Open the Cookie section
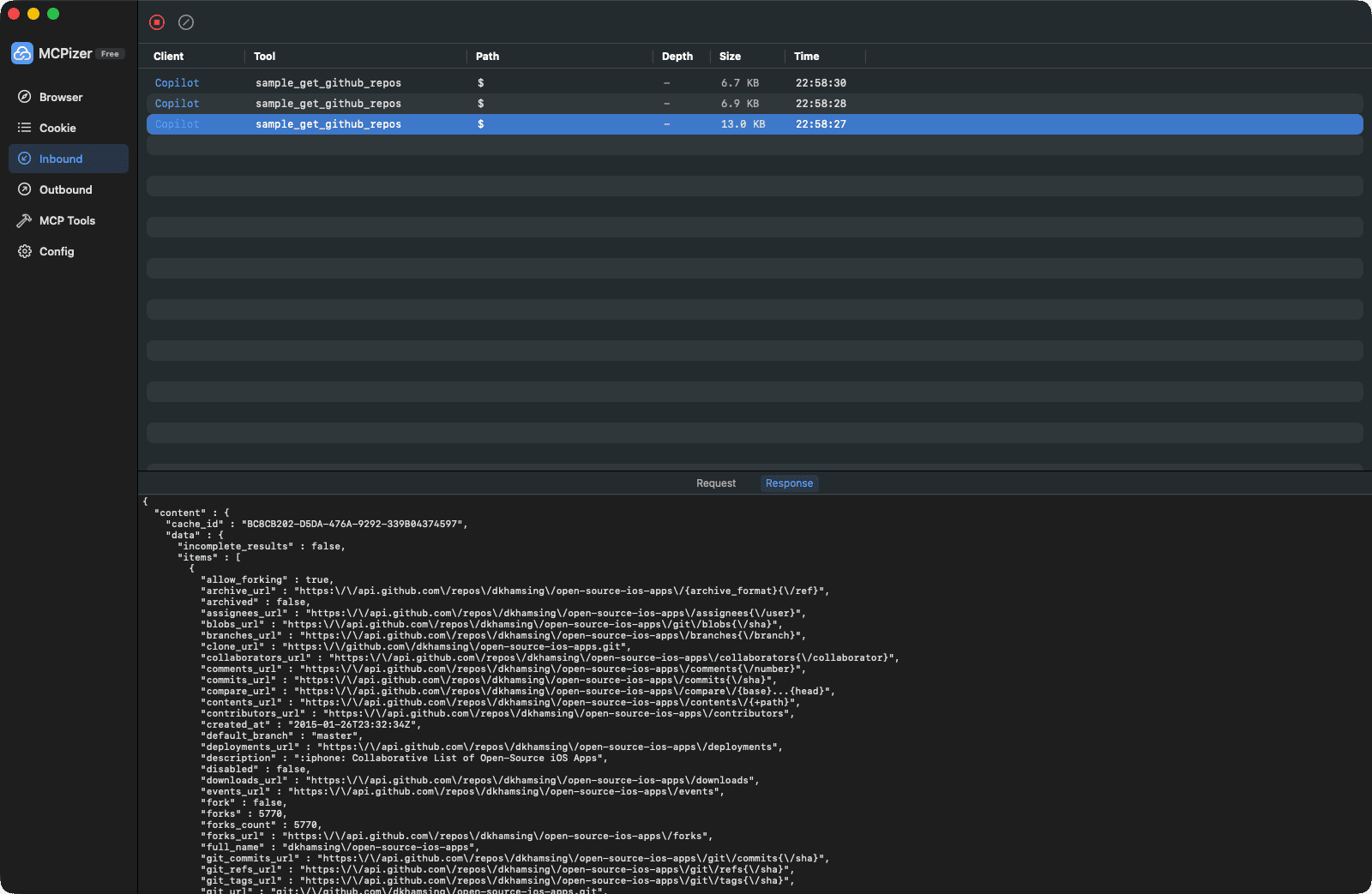 click(x=69, y=128)
